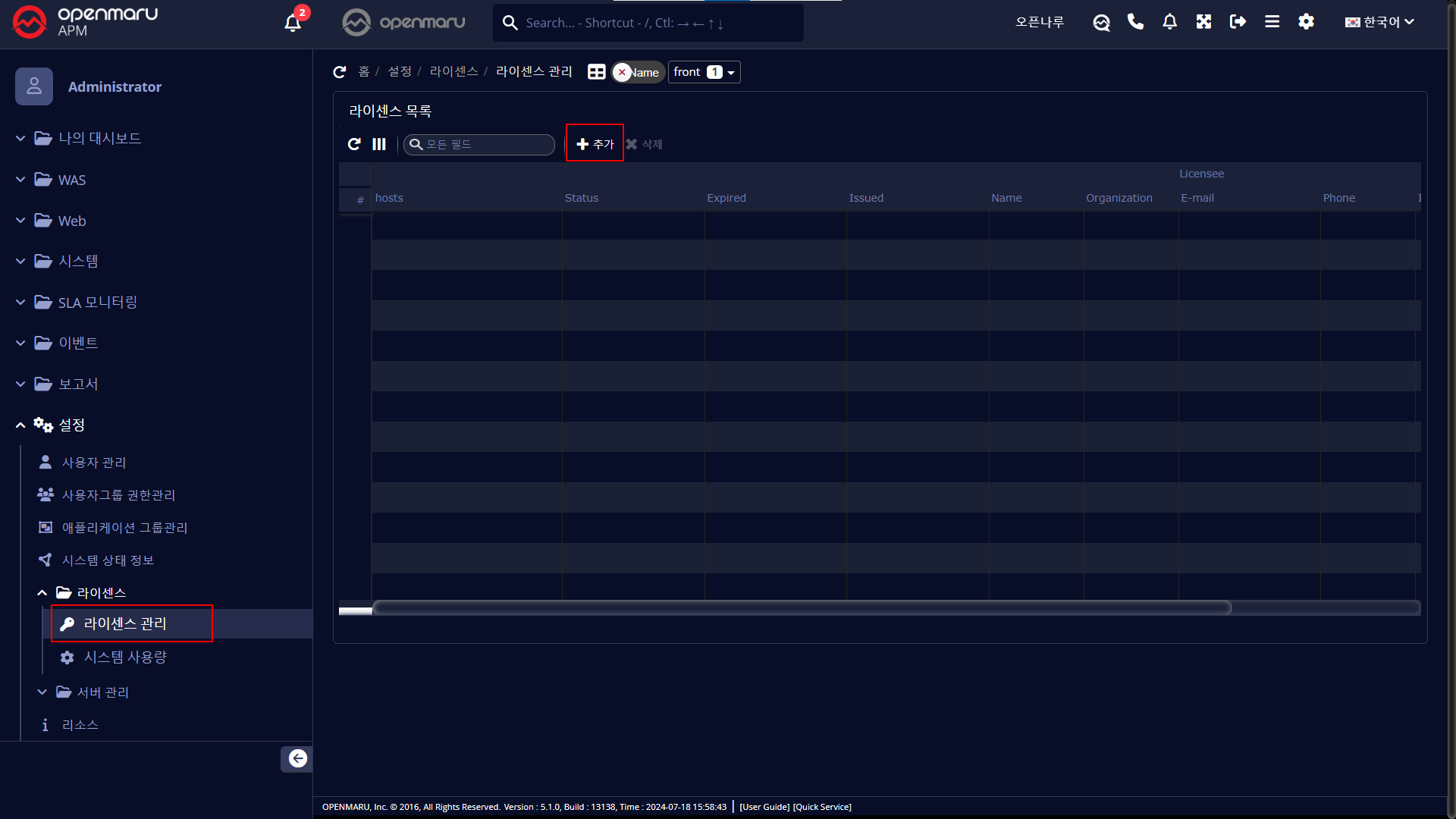Click the column chooser icon in license toolbar

pos(379,144)
